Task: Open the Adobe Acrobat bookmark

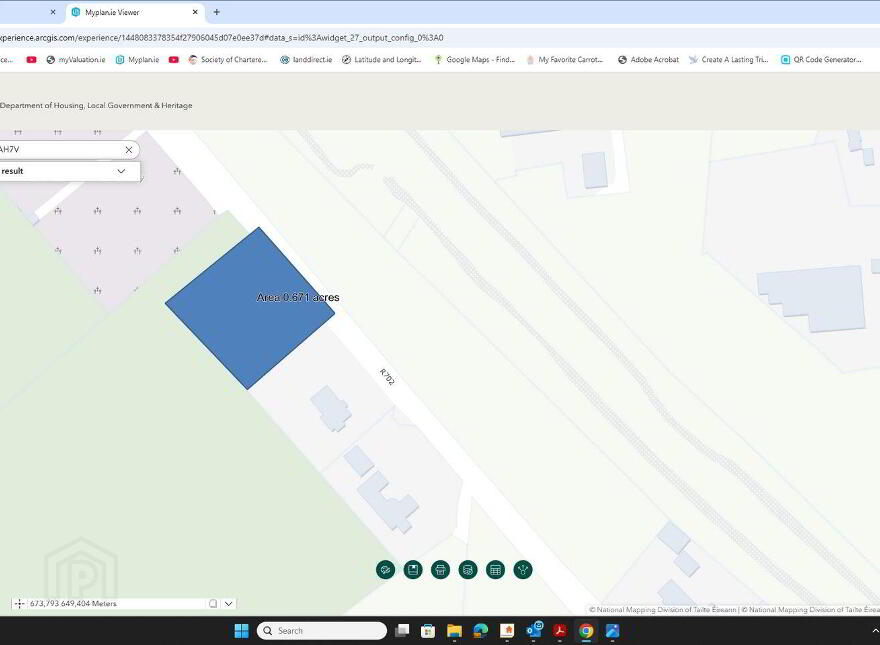Action: point(648,60)
